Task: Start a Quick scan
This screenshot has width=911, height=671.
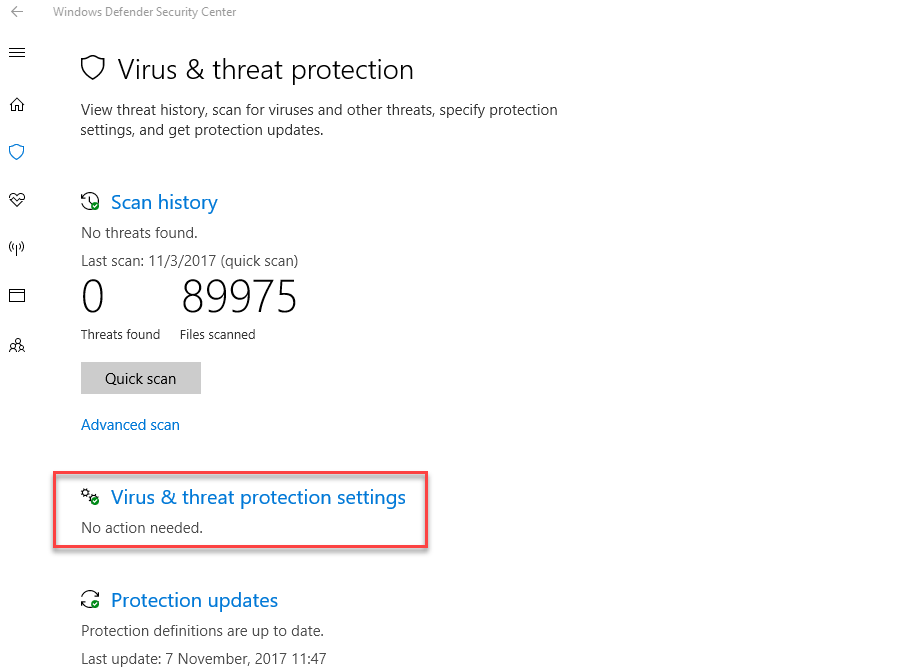Action: 141,378
